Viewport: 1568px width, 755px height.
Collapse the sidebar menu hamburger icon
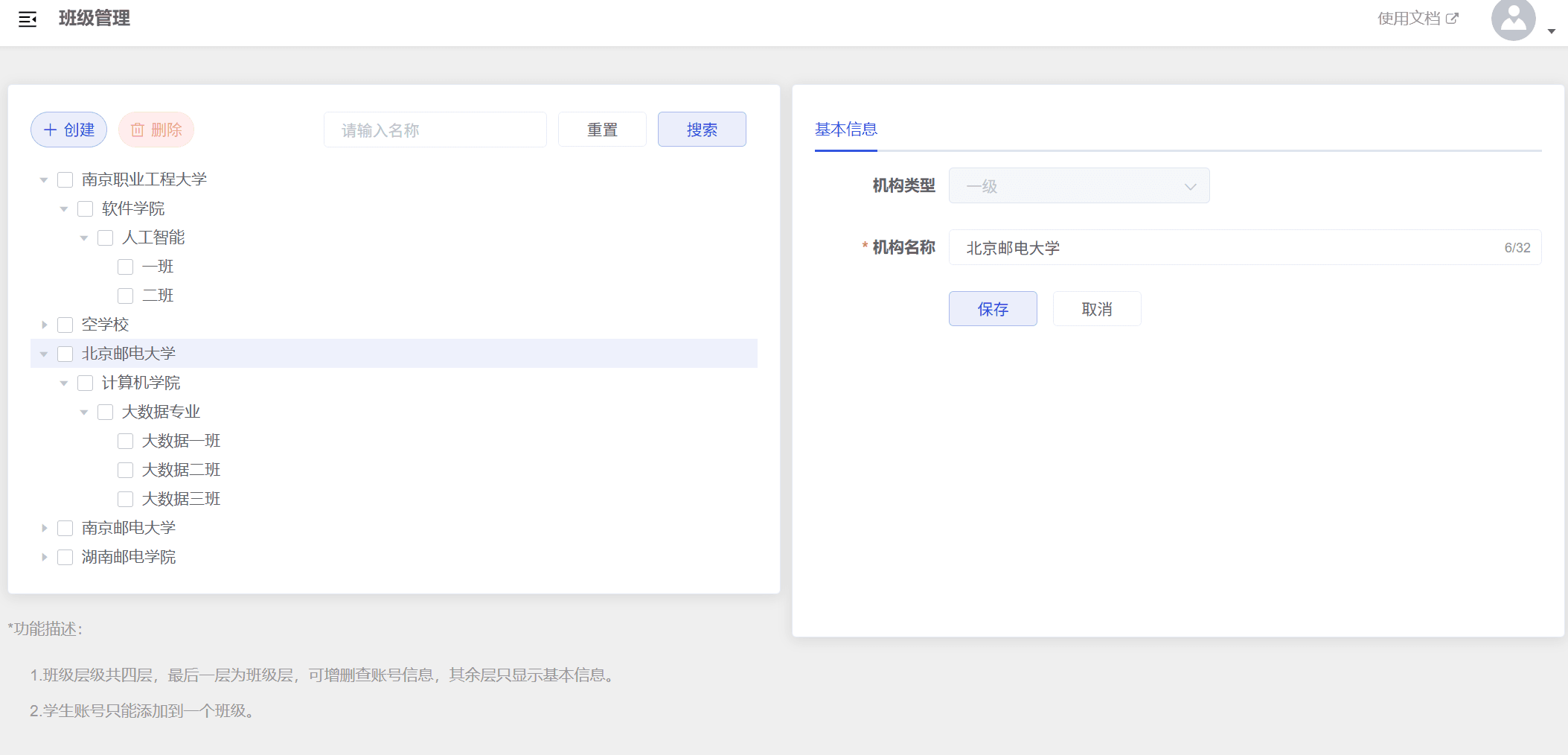pos(28,19)
